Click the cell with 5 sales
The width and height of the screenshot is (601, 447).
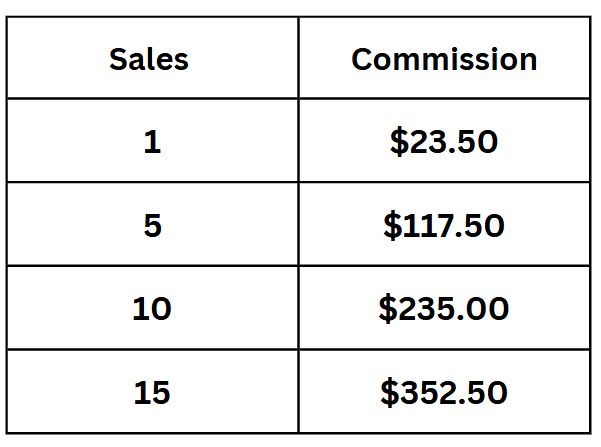pyautogui.click(x=152, y=226)
